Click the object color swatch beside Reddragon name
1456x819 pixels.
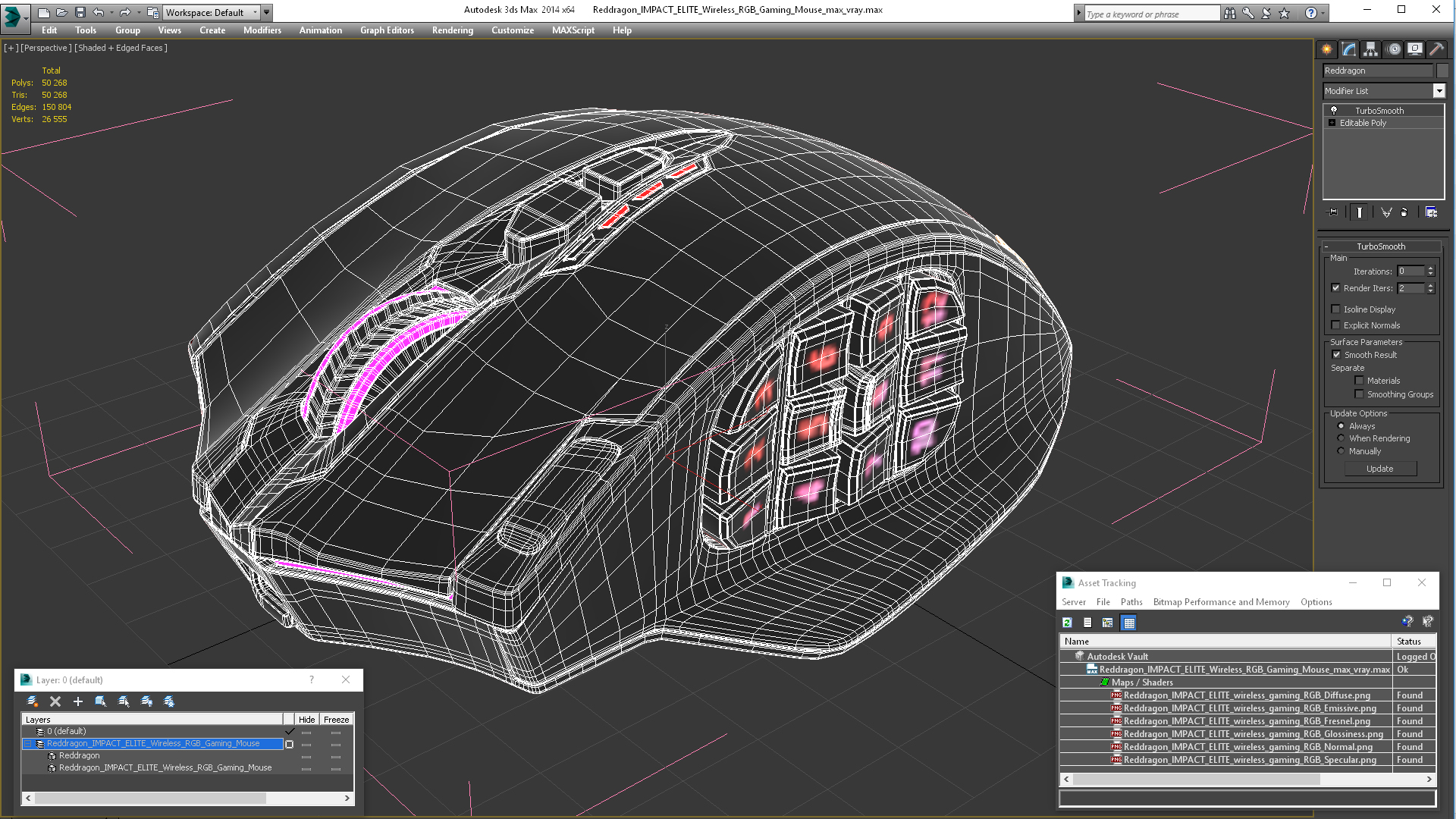click(x=1442, y=71)
